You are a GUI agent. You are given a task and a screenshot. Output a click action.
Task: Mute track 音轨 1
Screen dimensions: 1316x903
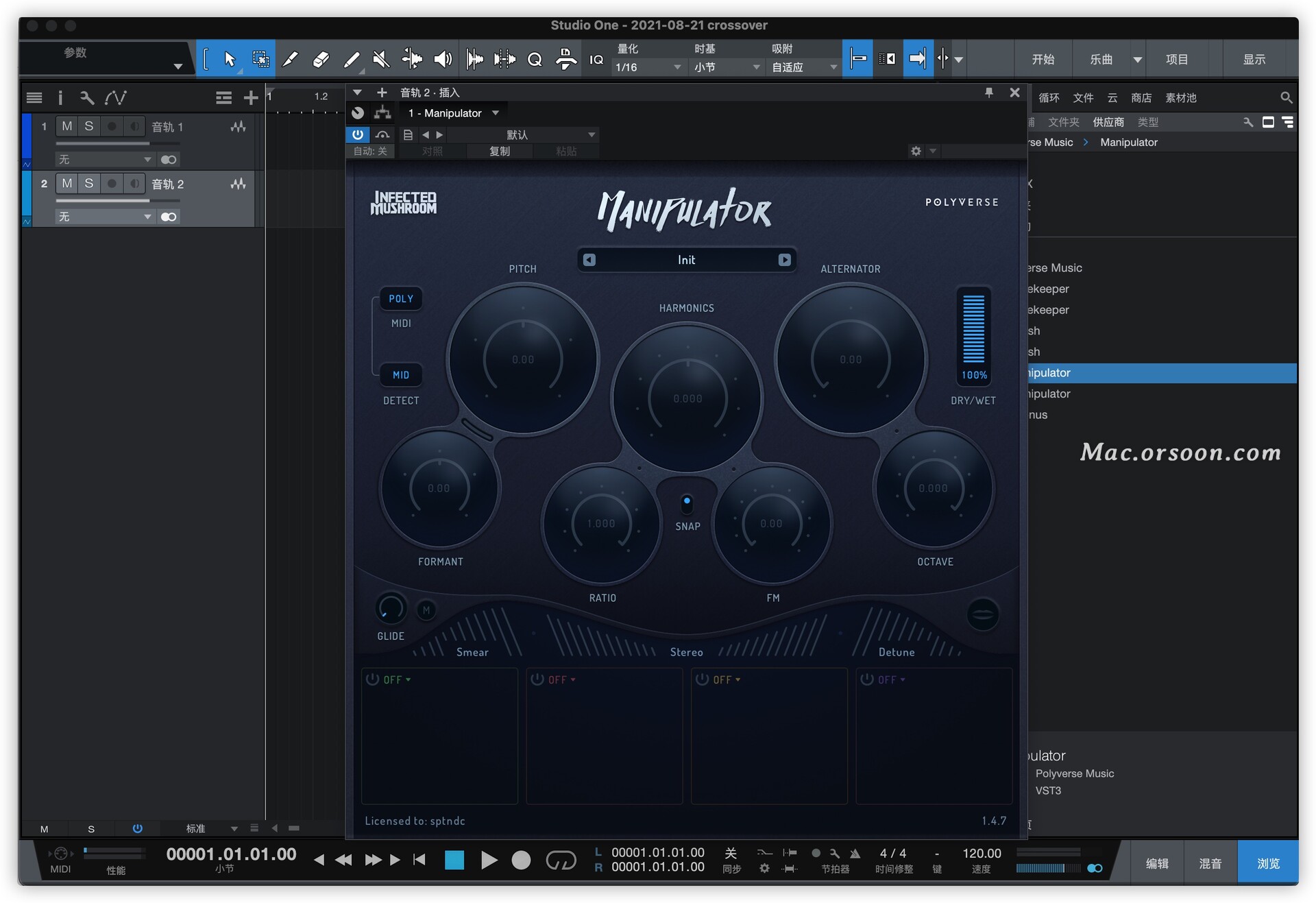point(66,126)
